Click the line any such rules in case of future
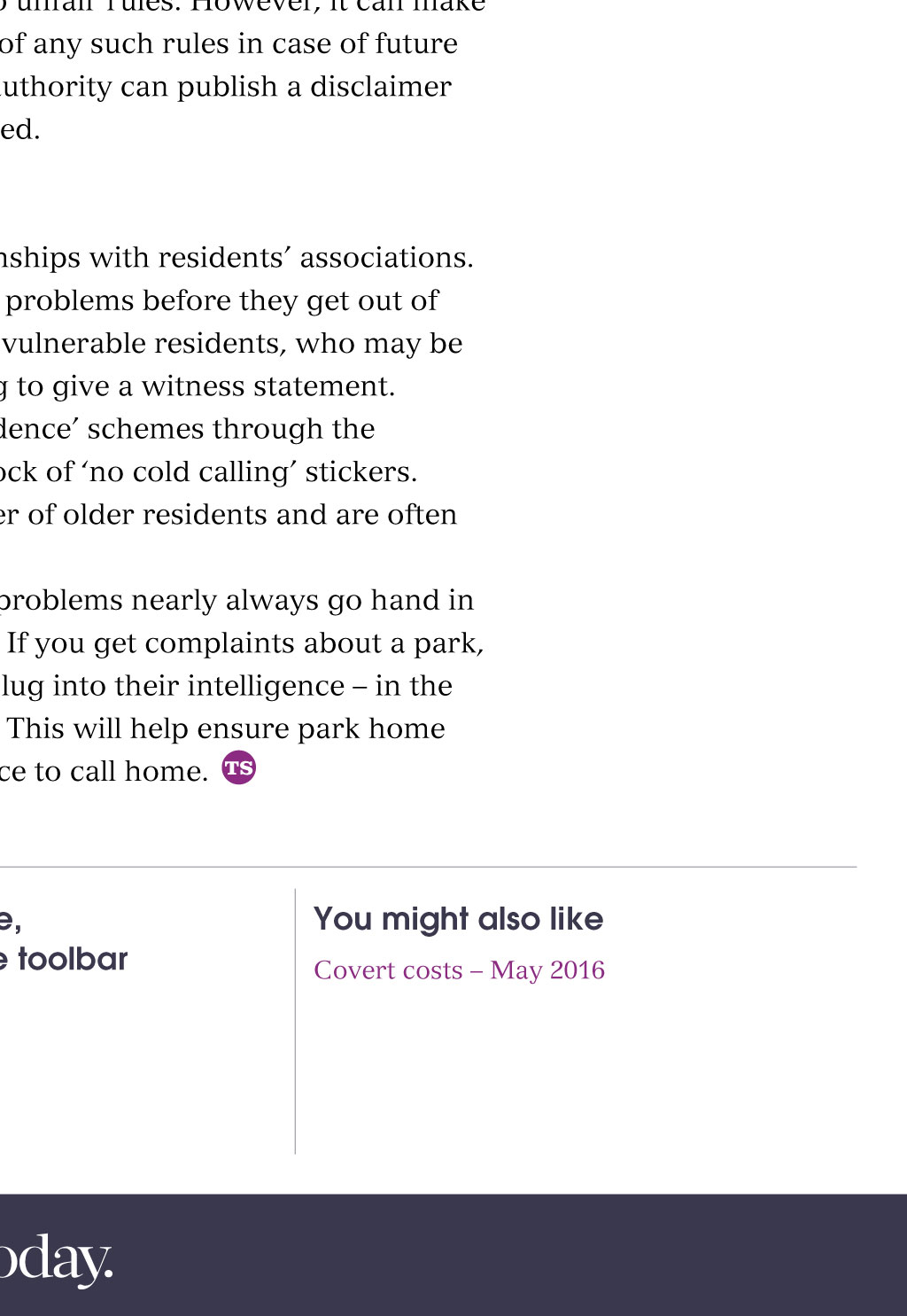This screenshot has height=1316, width=907. (x=229, y=43)
